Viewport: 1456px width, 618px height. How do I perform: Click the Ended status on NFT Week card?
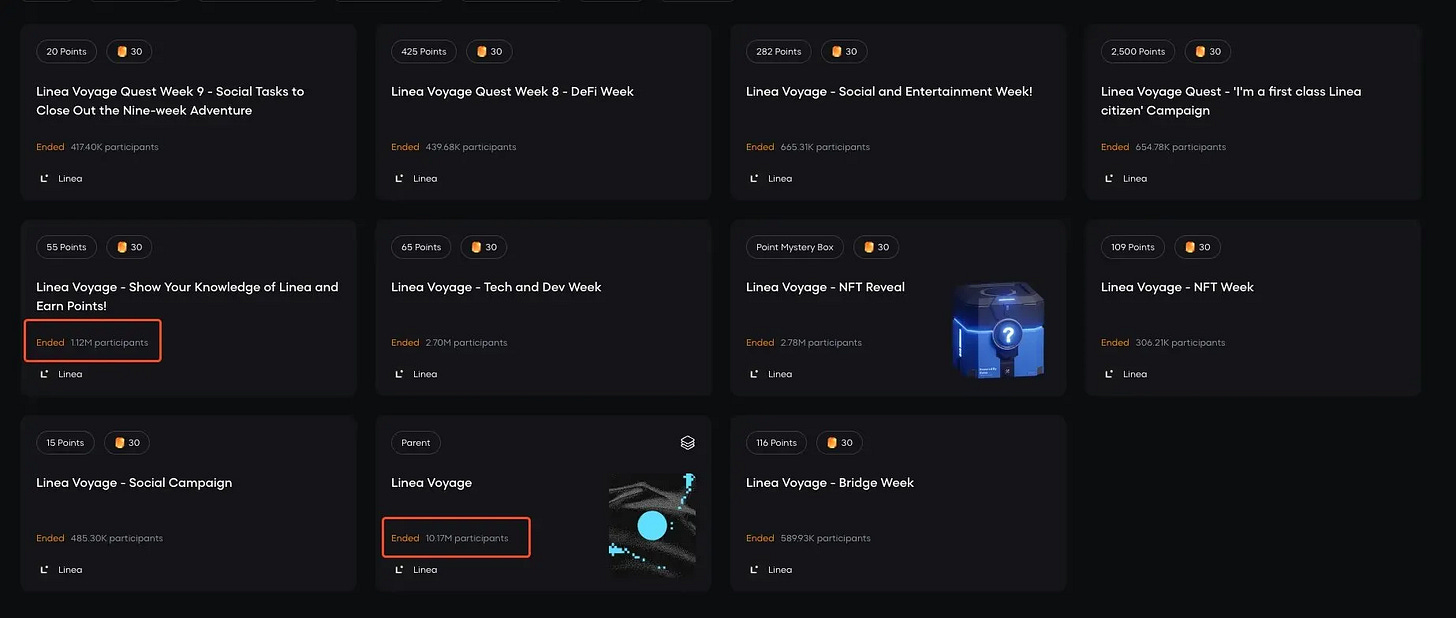click(x=1115, y=342)
